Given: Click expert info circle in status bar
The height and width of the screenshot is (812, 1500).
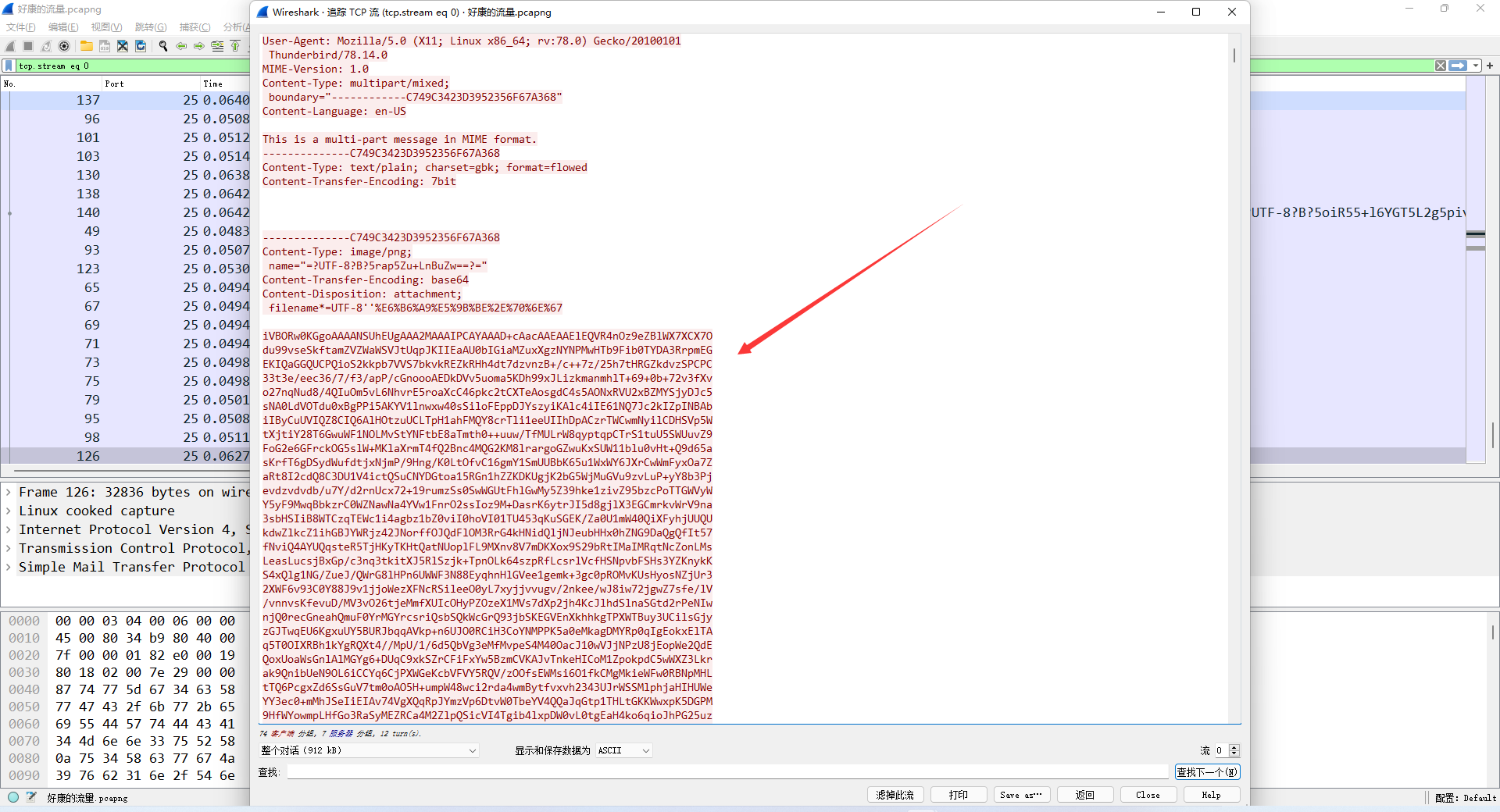Looking at the screenshot, I should click(x=13, y=797).
